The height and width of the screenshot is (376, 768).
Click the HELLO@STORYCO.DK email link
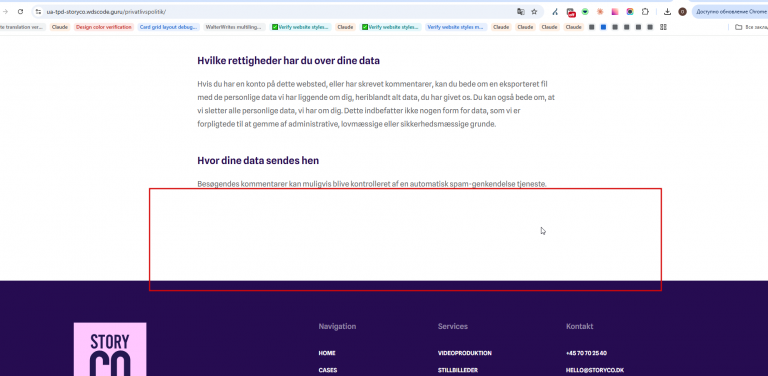tap(595, 370)
